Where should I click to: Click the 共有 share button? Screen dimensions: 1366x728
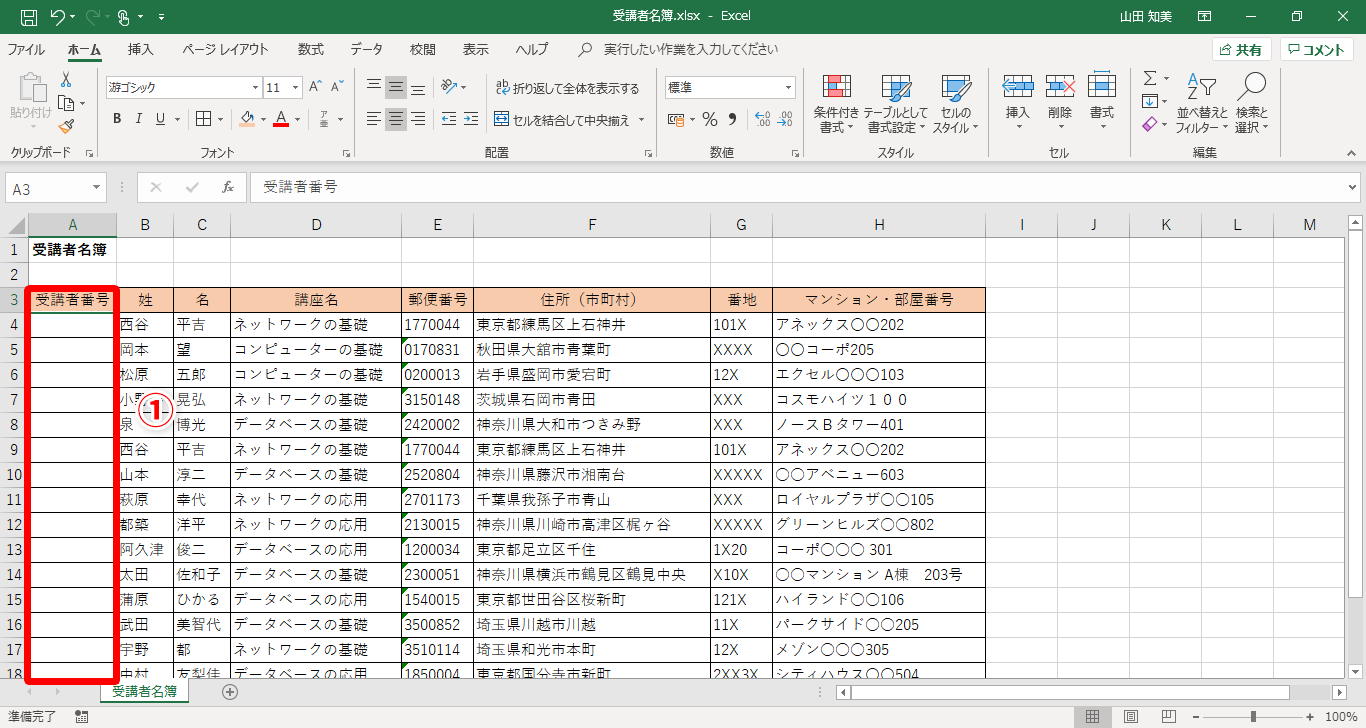(1241, 50)
